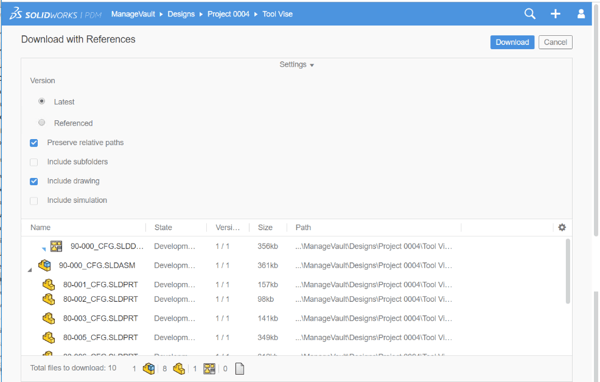Viewport: 600px width, 382px height.
Task: Collapse the Settings section
Action: [297, 65]
